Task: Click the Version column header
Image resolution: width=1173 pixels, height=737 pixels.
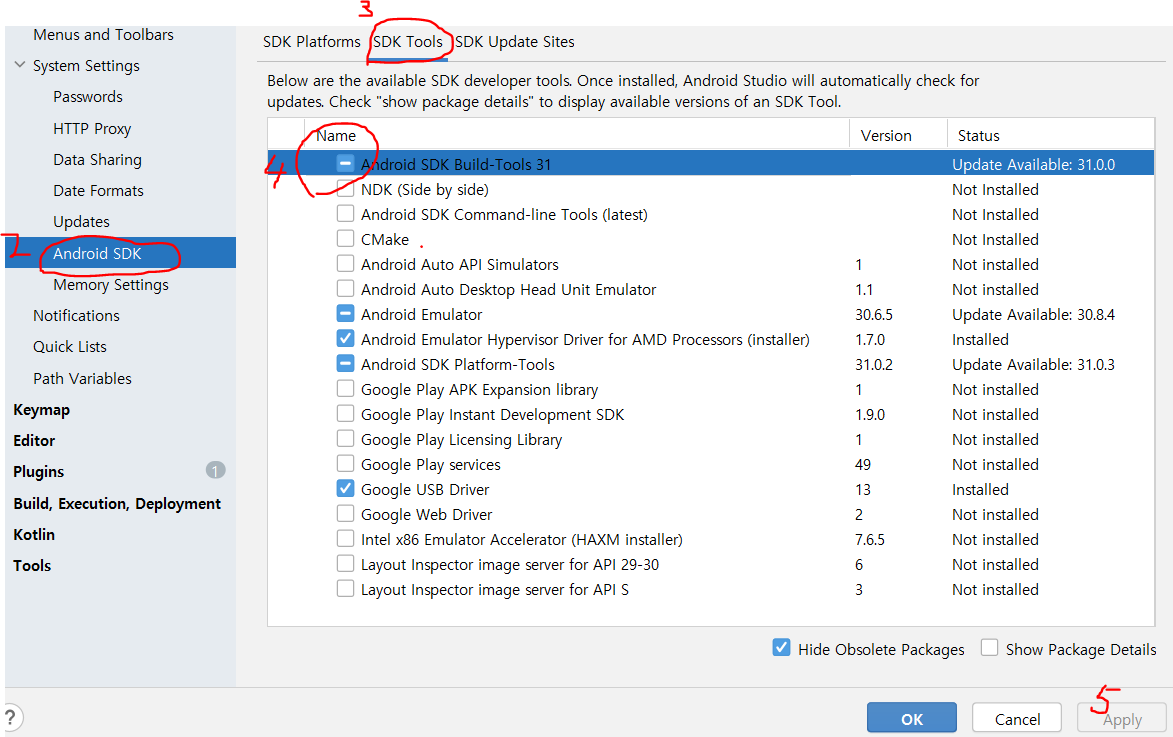Action: point(886,135)
